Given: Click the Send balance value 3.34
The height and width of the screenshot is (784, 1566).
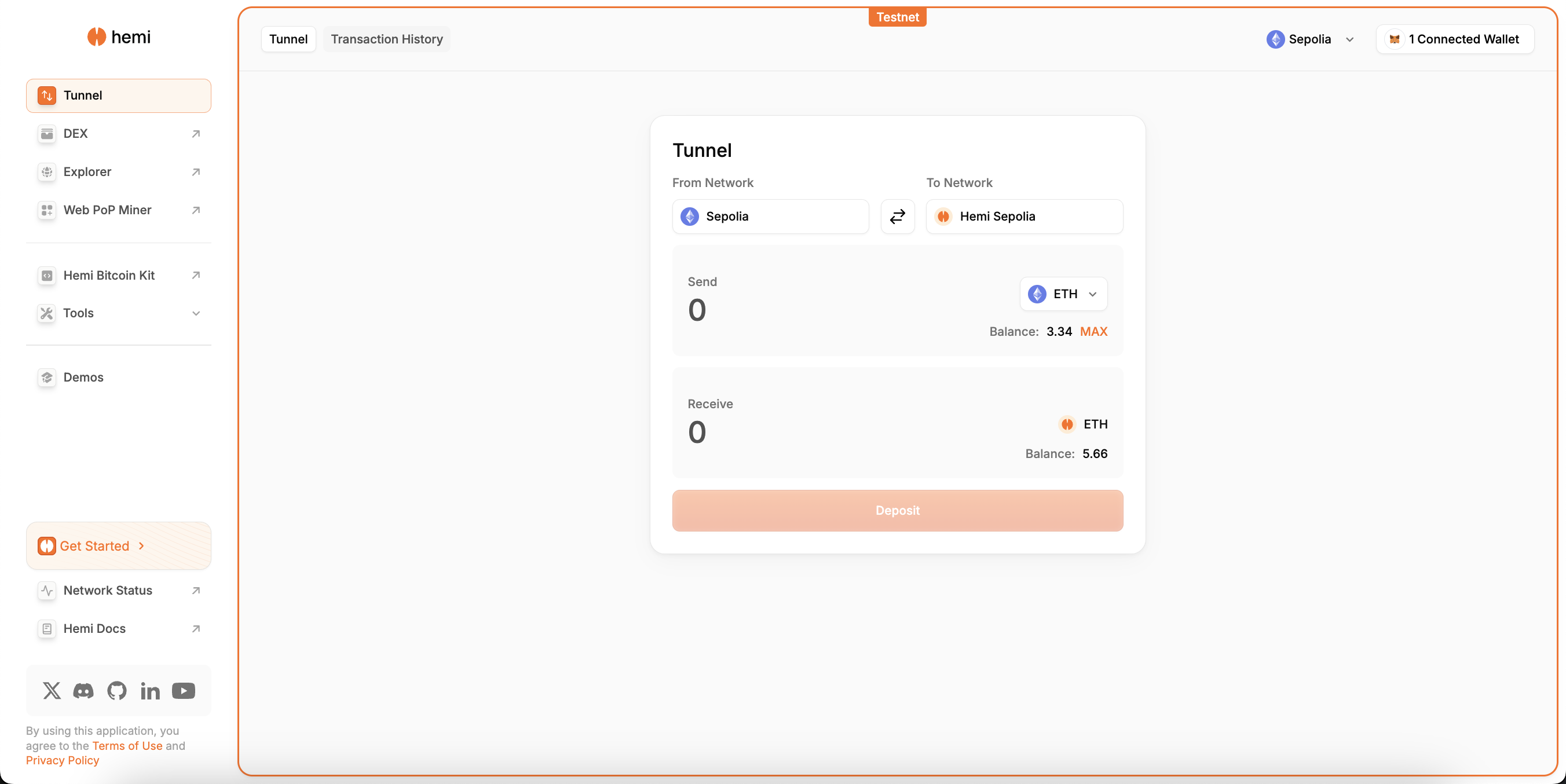Looking at the screenshot, I should tap(1059, 332).
